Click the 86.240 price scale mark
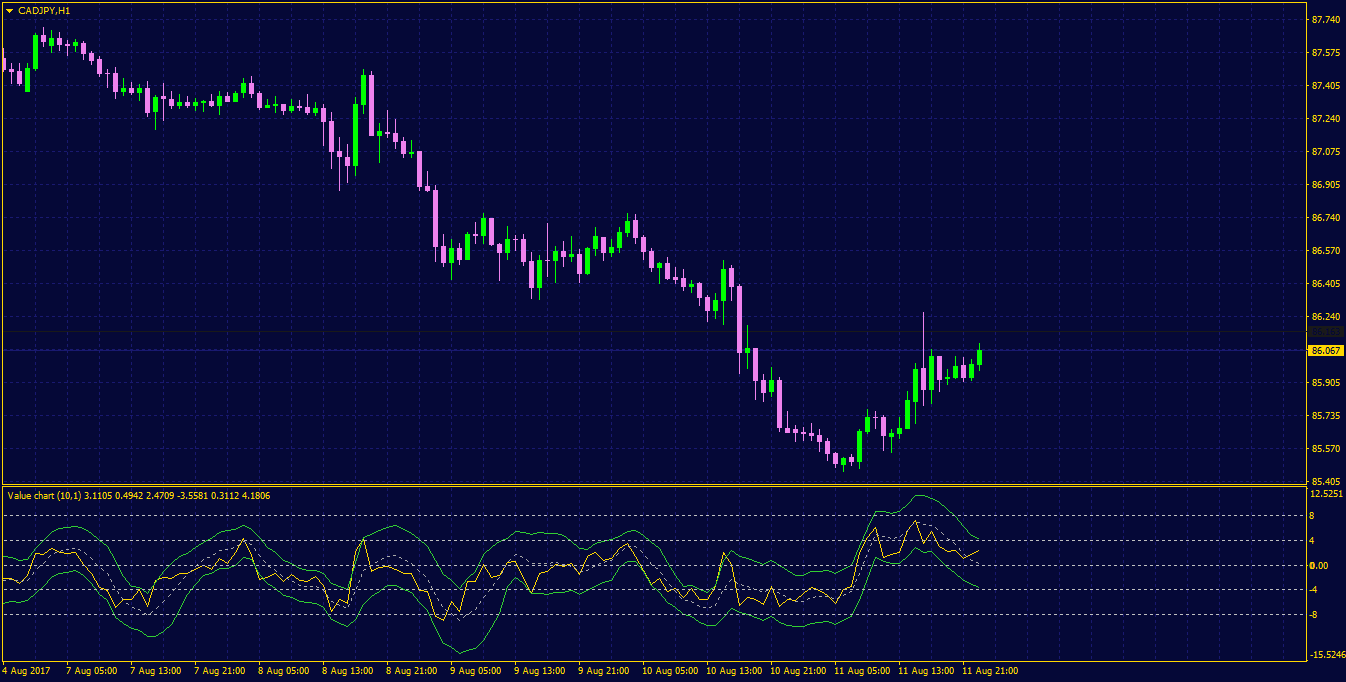 (1325, 317)
